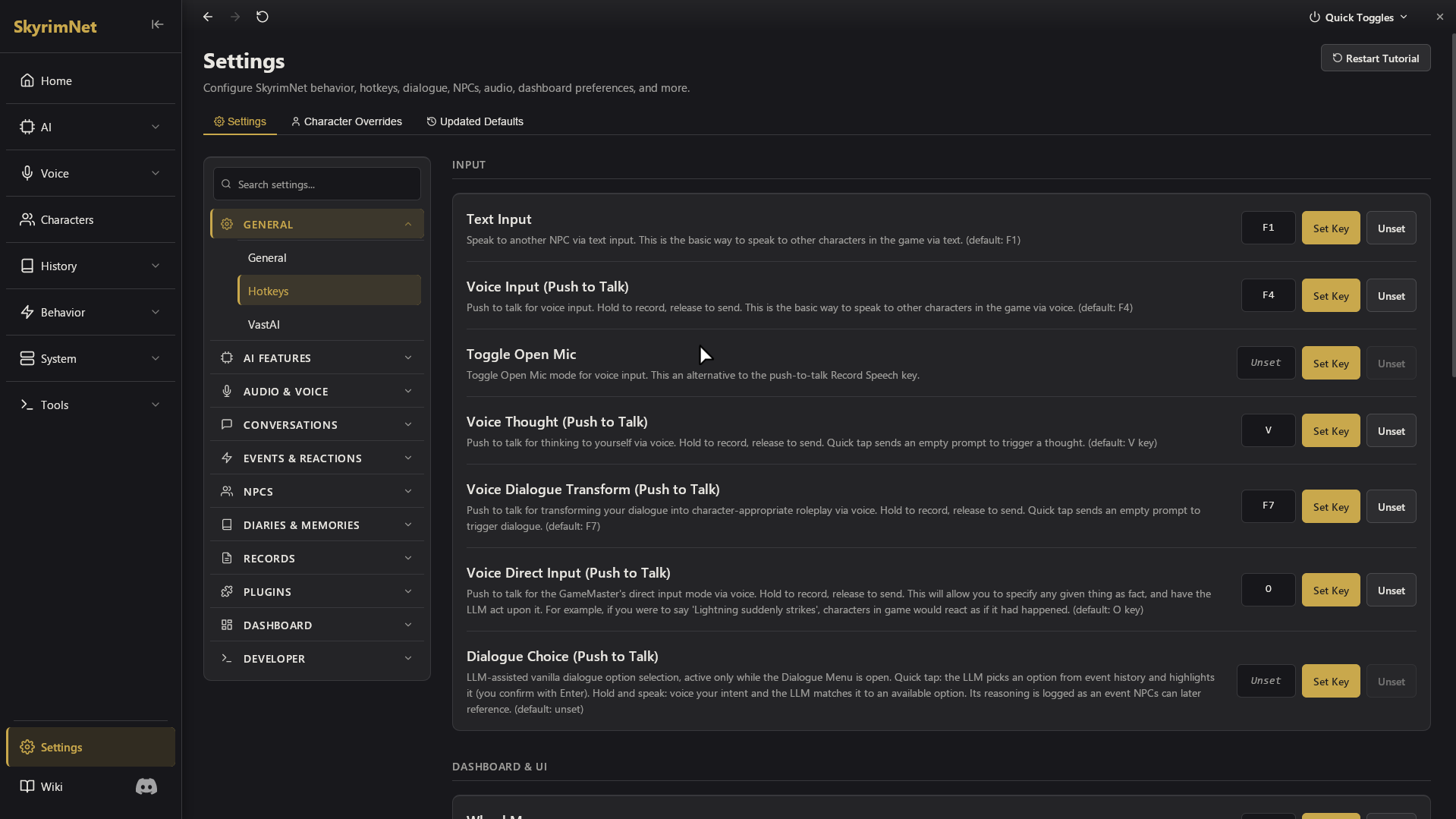Click the DASHBOARD grid icon
Screen dimensions: 1456x819
coord(227,625)
